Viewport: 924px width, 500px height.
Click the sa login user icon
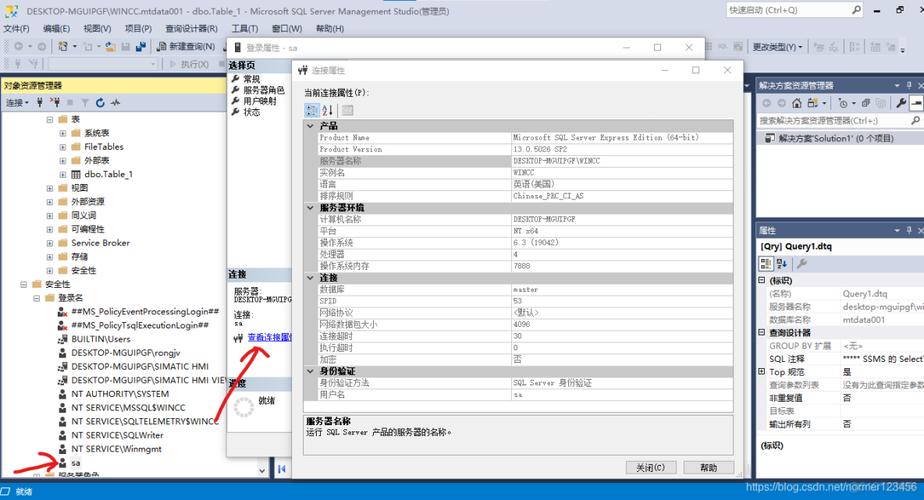(62, 463)
